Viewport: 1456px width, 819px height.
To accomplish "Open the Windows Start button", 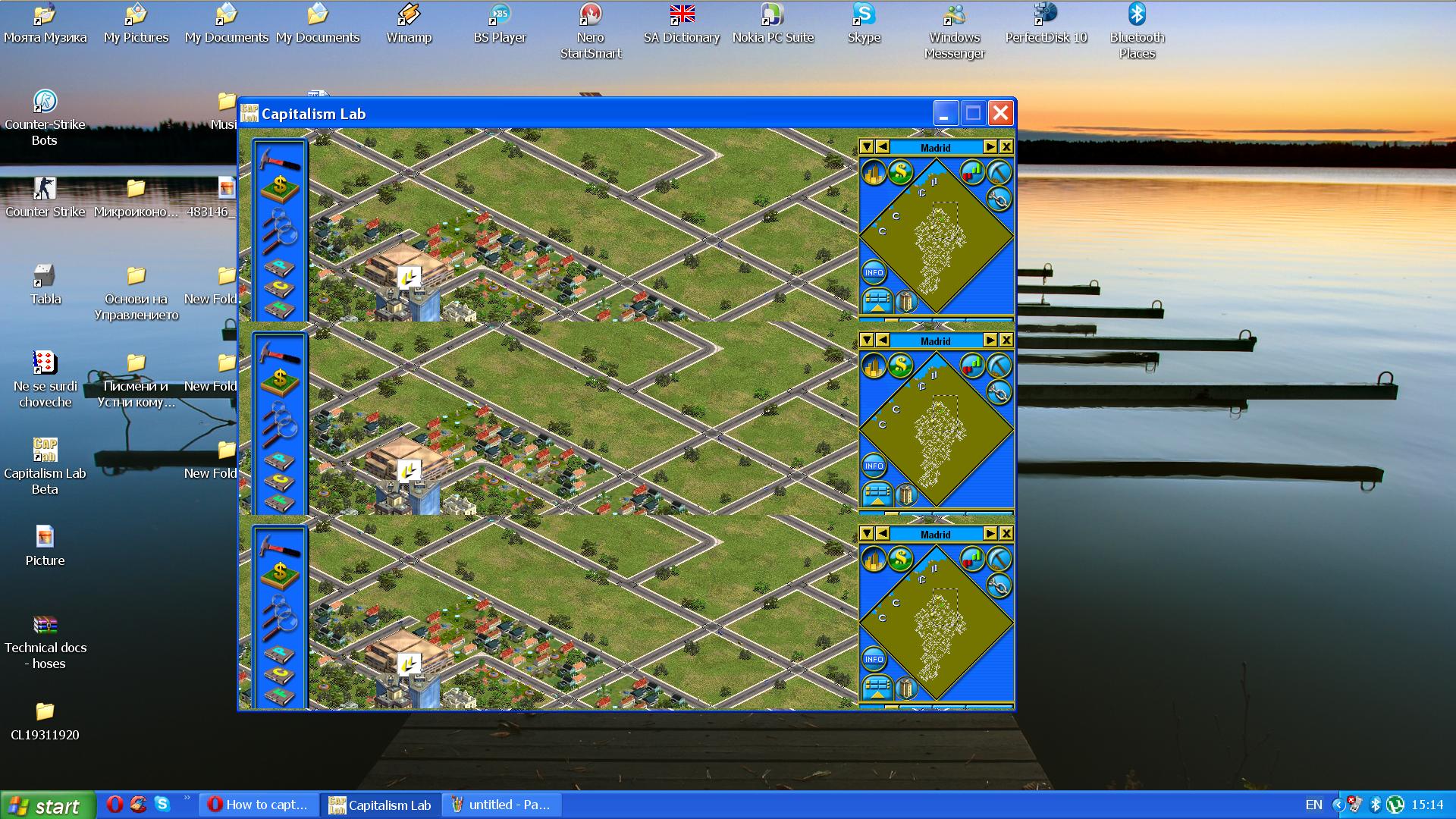I will pos(48,805).
